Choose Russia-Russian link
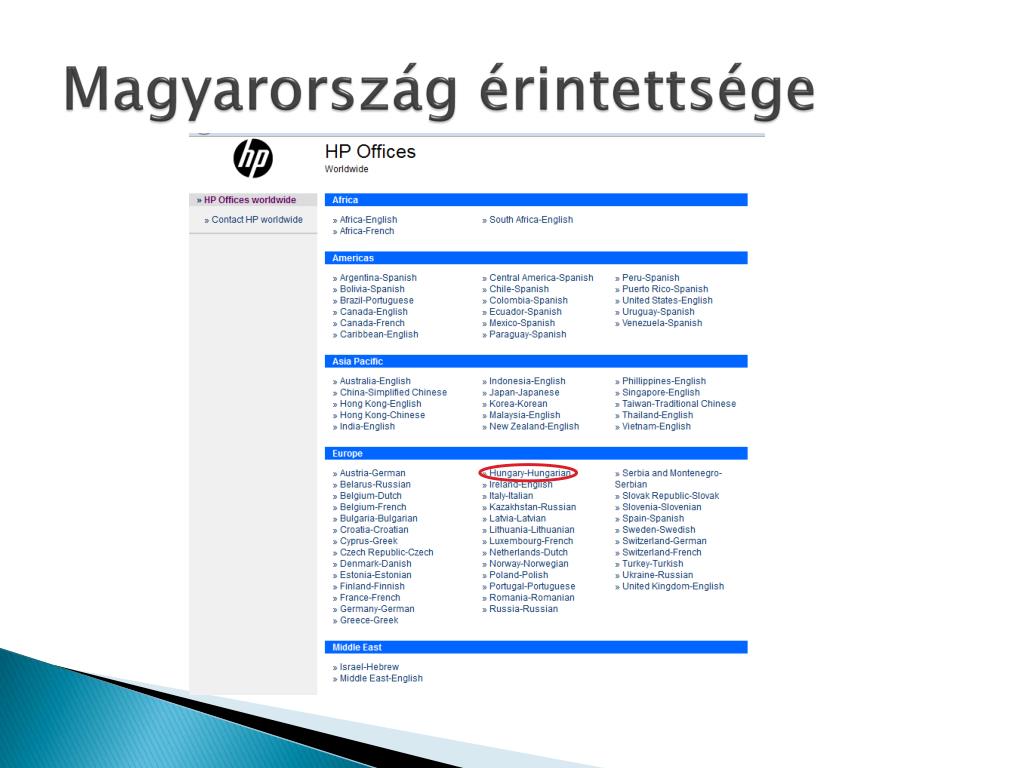Image resolution: width=1024 pixels, height=768 pixels. coord(524,609)
